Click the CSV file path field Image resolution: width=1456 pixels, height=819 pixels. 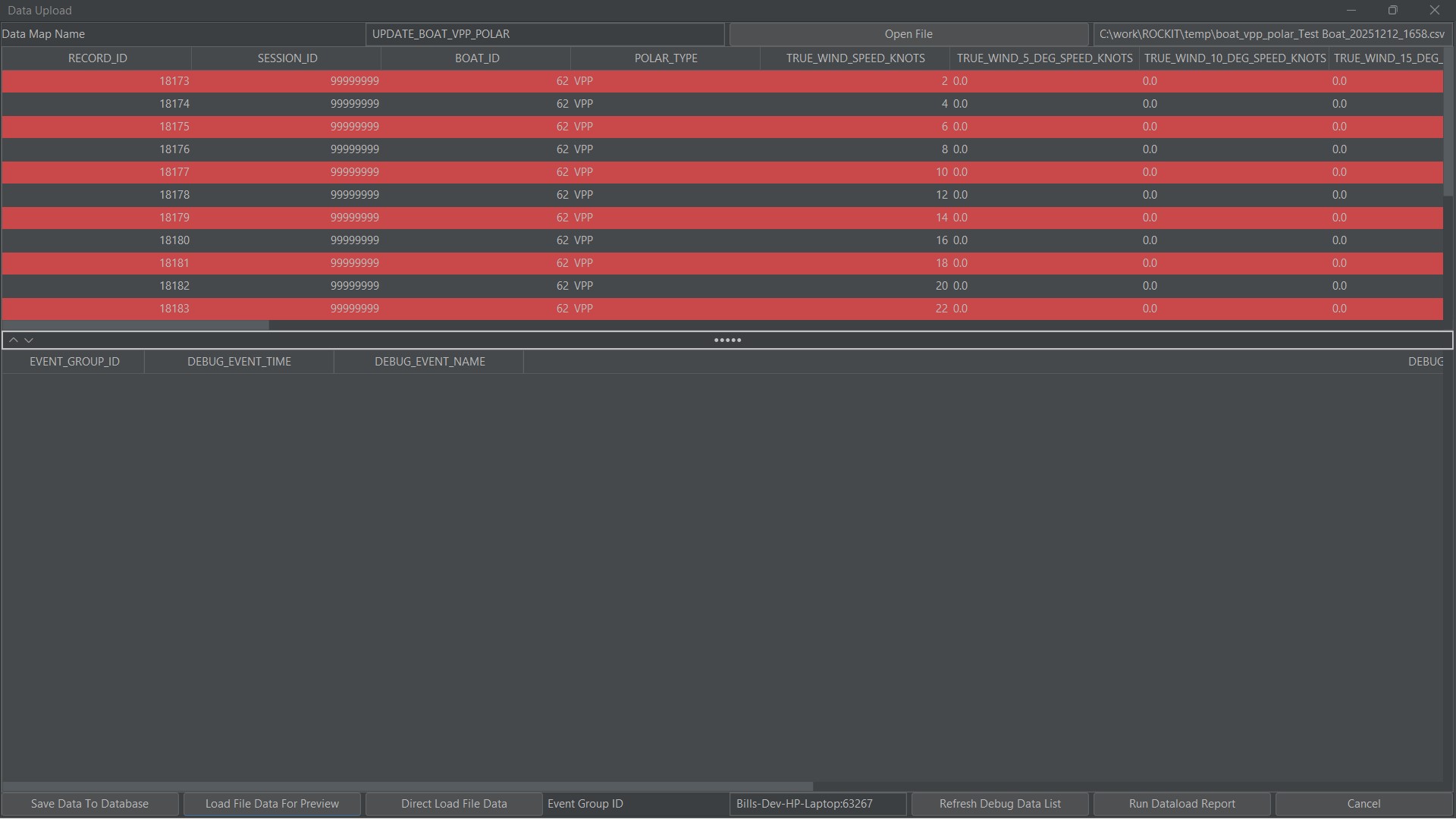(1272, 34)
